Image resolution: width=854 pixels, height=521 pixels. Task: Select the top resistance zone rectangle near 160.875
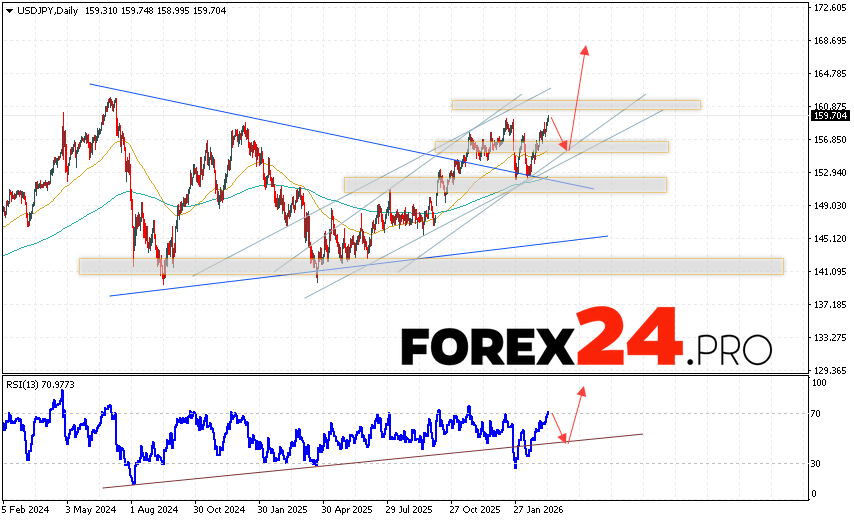(575, 104)
